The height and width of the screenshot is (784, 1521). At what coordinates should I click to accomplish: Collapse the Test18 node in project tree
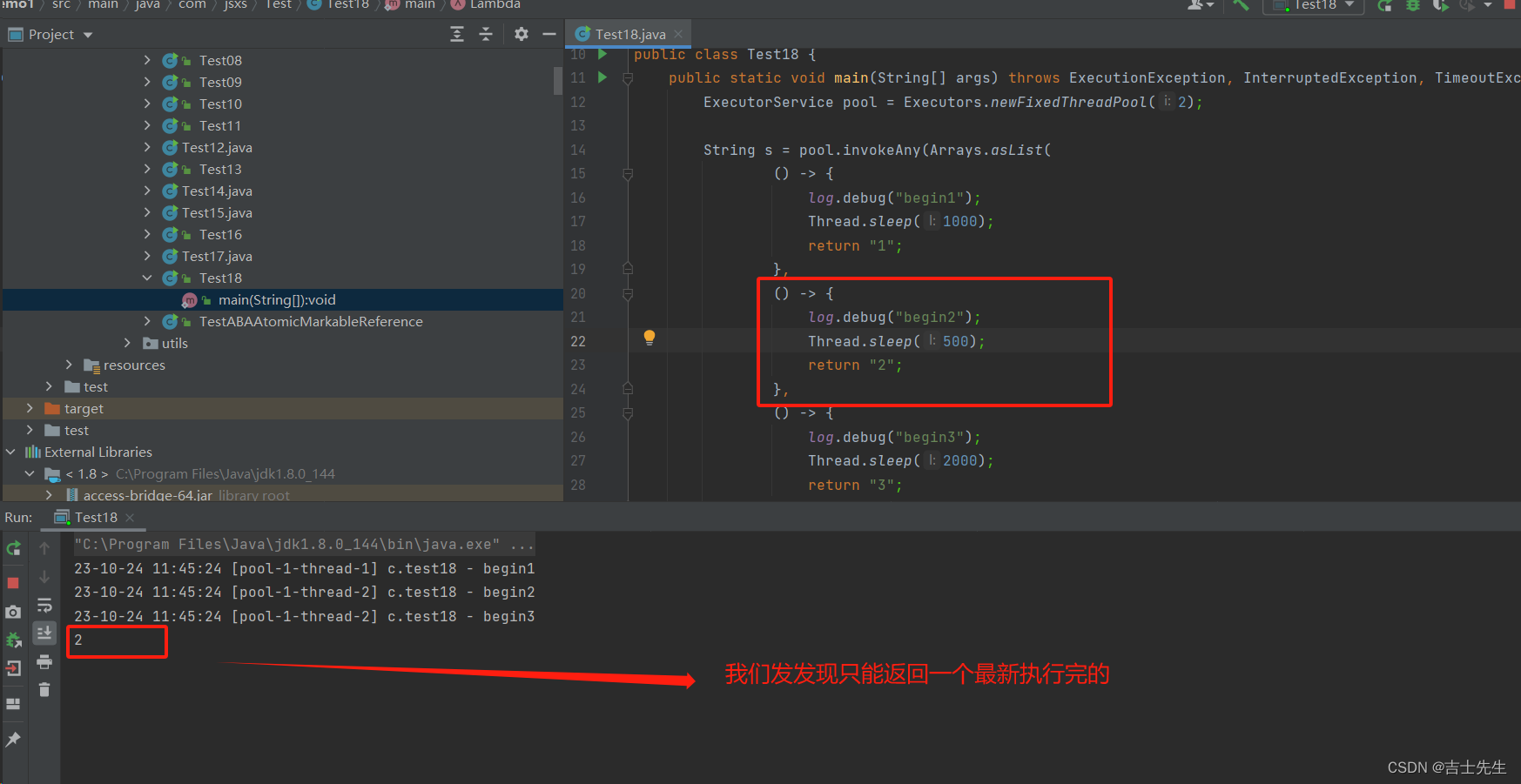147,278
